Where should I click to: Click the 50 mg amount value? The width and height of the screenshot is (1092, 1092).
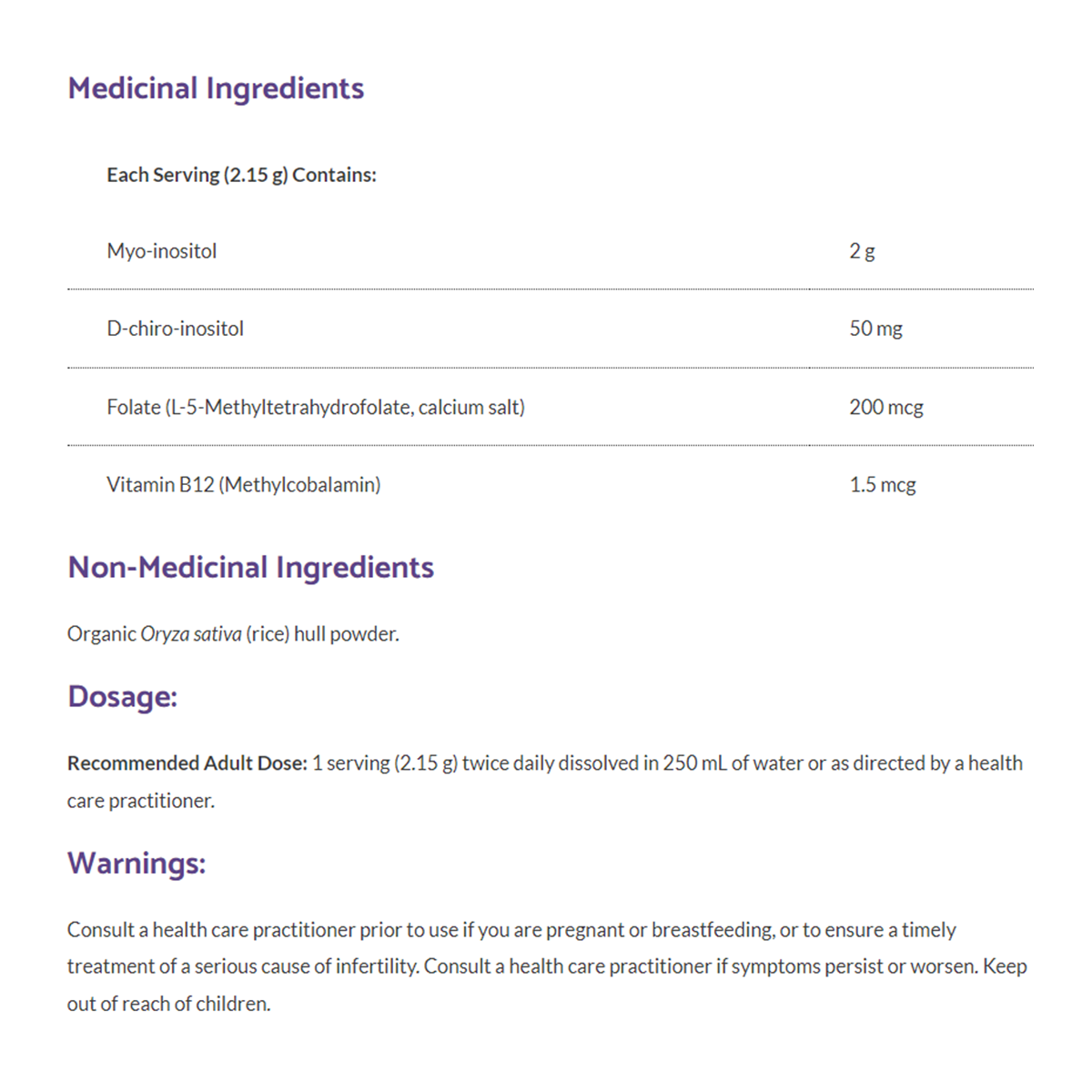[875, 329]
